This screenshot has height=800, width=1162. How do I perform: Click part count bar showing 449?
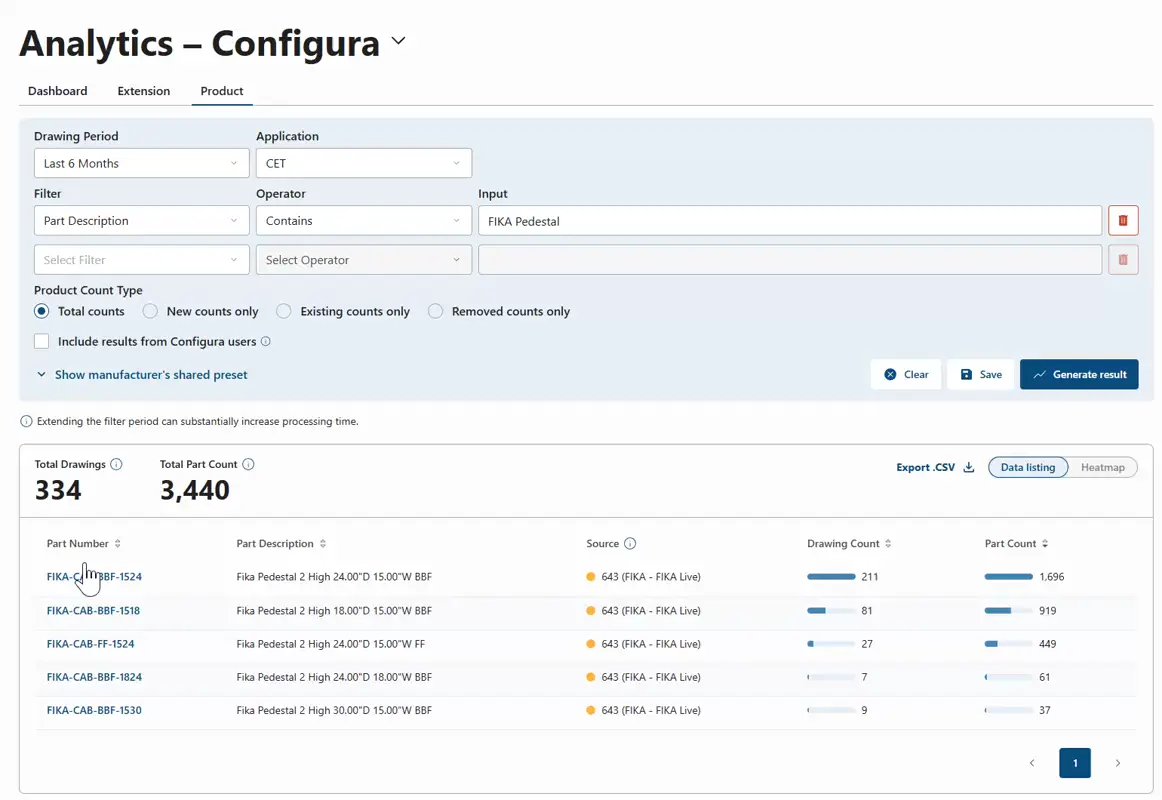click(x=1008, y=644)
